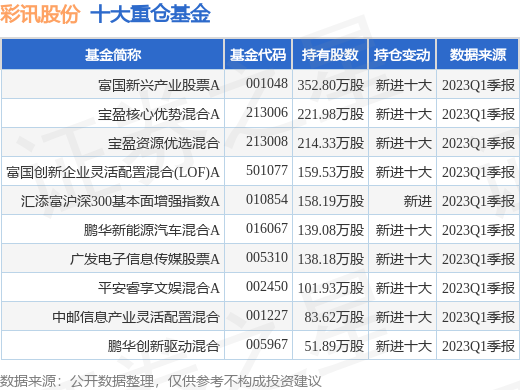
Task: Click the 彩讯股份 title text
Action: point(40,14)
